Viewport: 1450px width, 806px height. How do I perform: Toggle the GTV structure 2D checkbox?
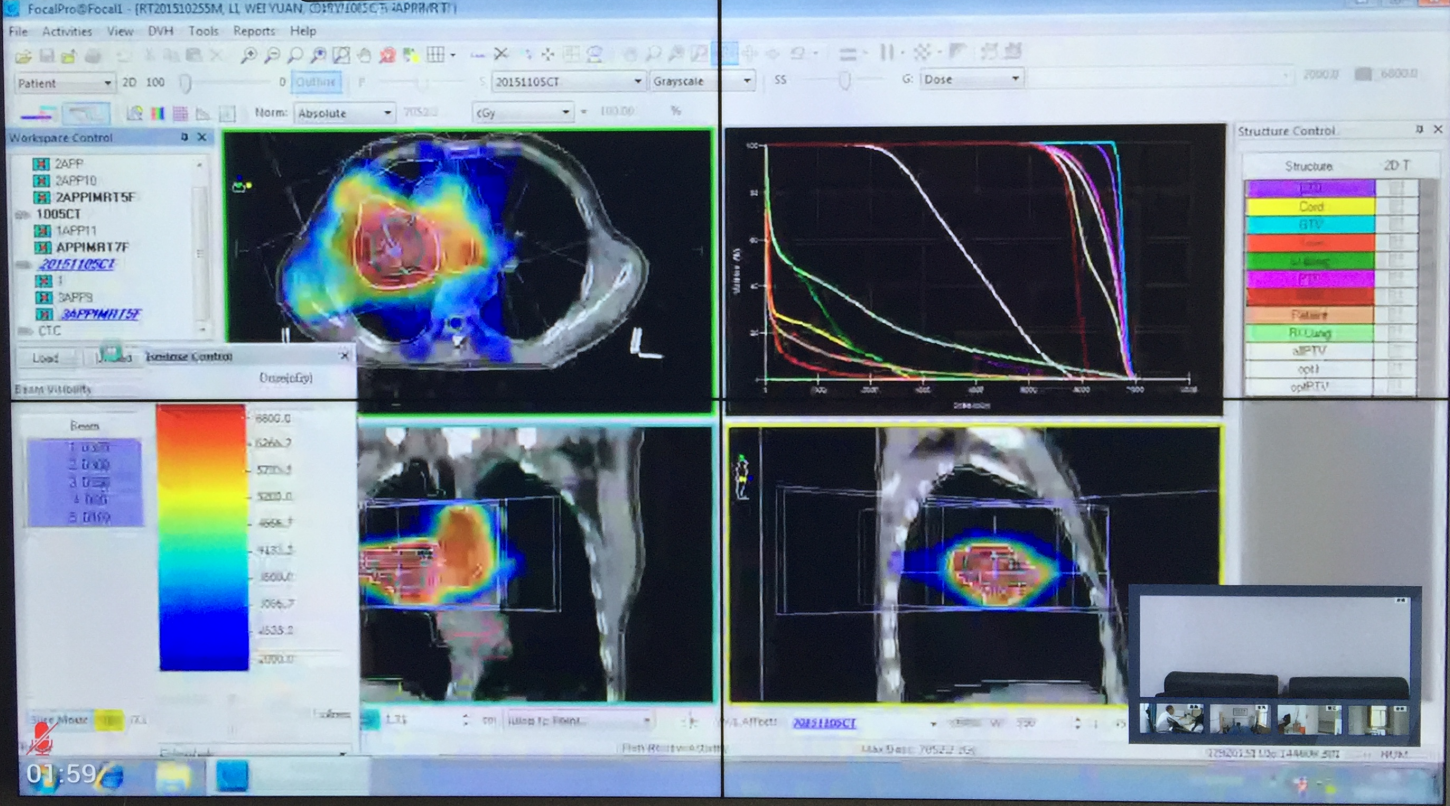(x=1395, y=225)
